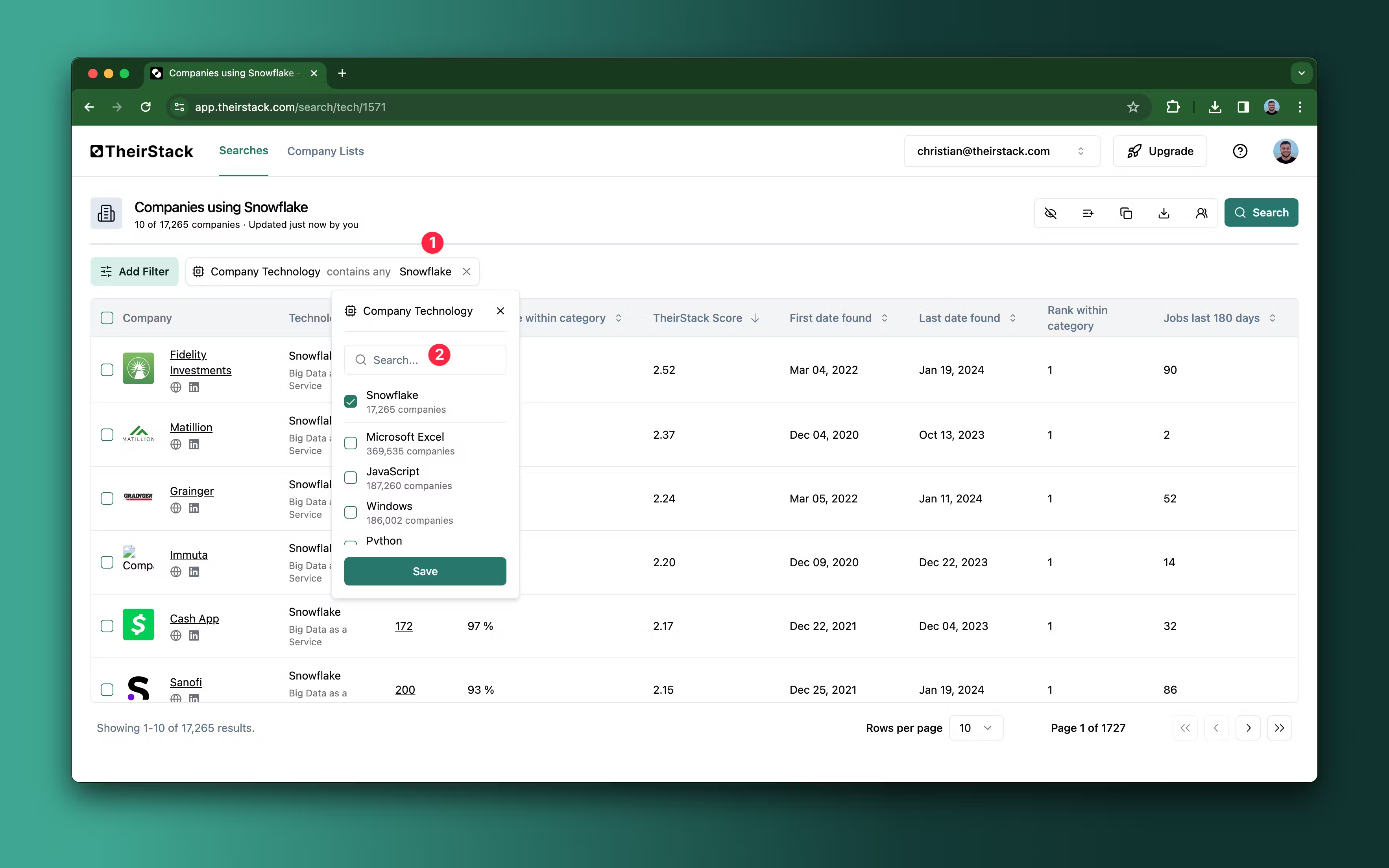Image resolution: width=1389 pixels, height=868 pixels.
Task: Click the Add Filter button
Action: [x=134, y=271]
